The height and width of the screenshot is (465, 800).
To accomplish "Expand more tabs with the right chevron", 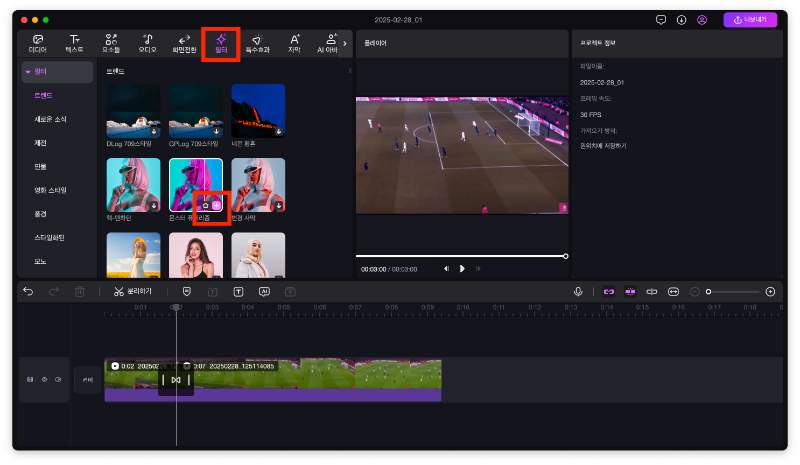I will tap(345, 43).
